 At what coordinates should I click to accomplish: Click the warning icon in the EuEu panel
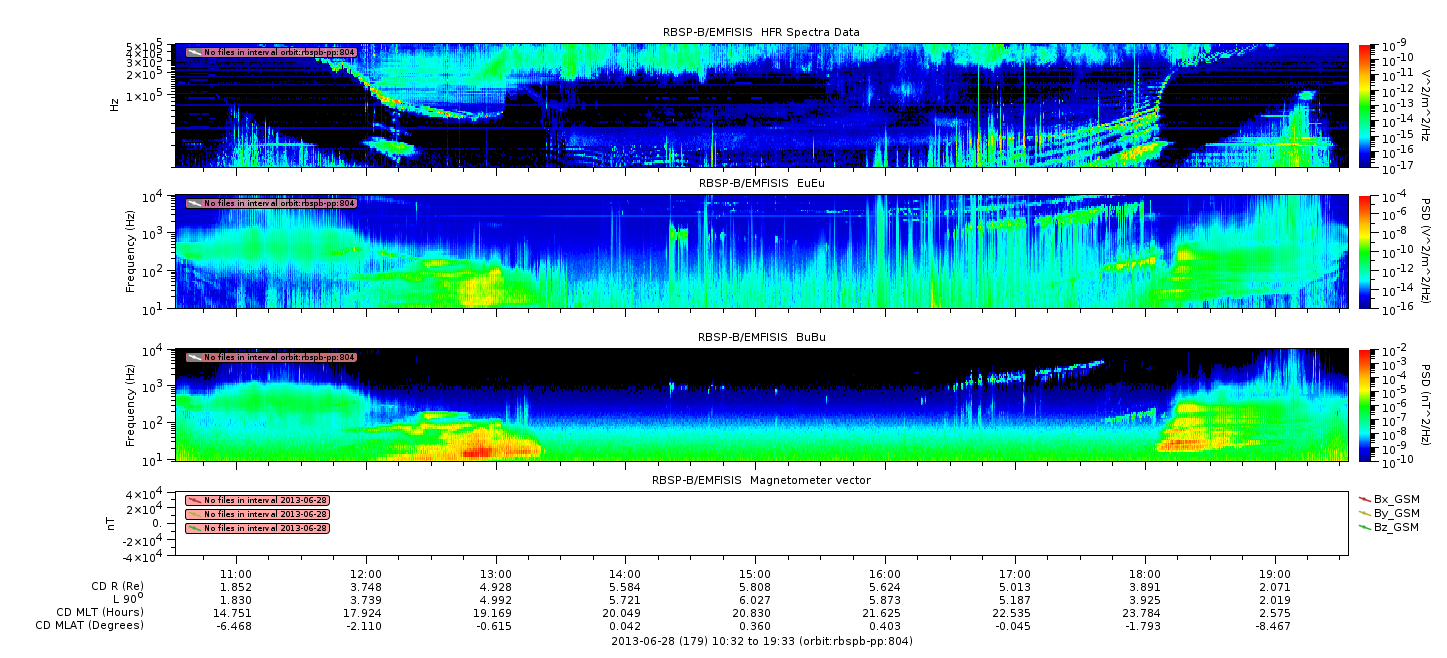(194, 203)
